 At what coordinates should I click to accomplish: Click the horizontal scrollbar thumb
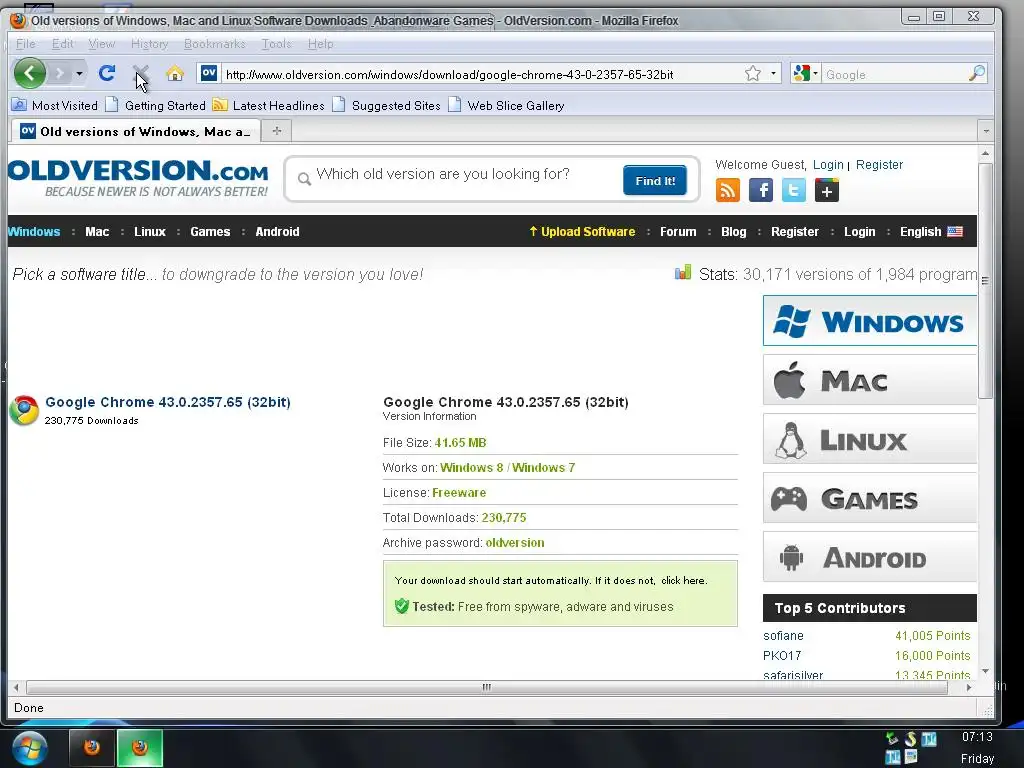point(487,688)
